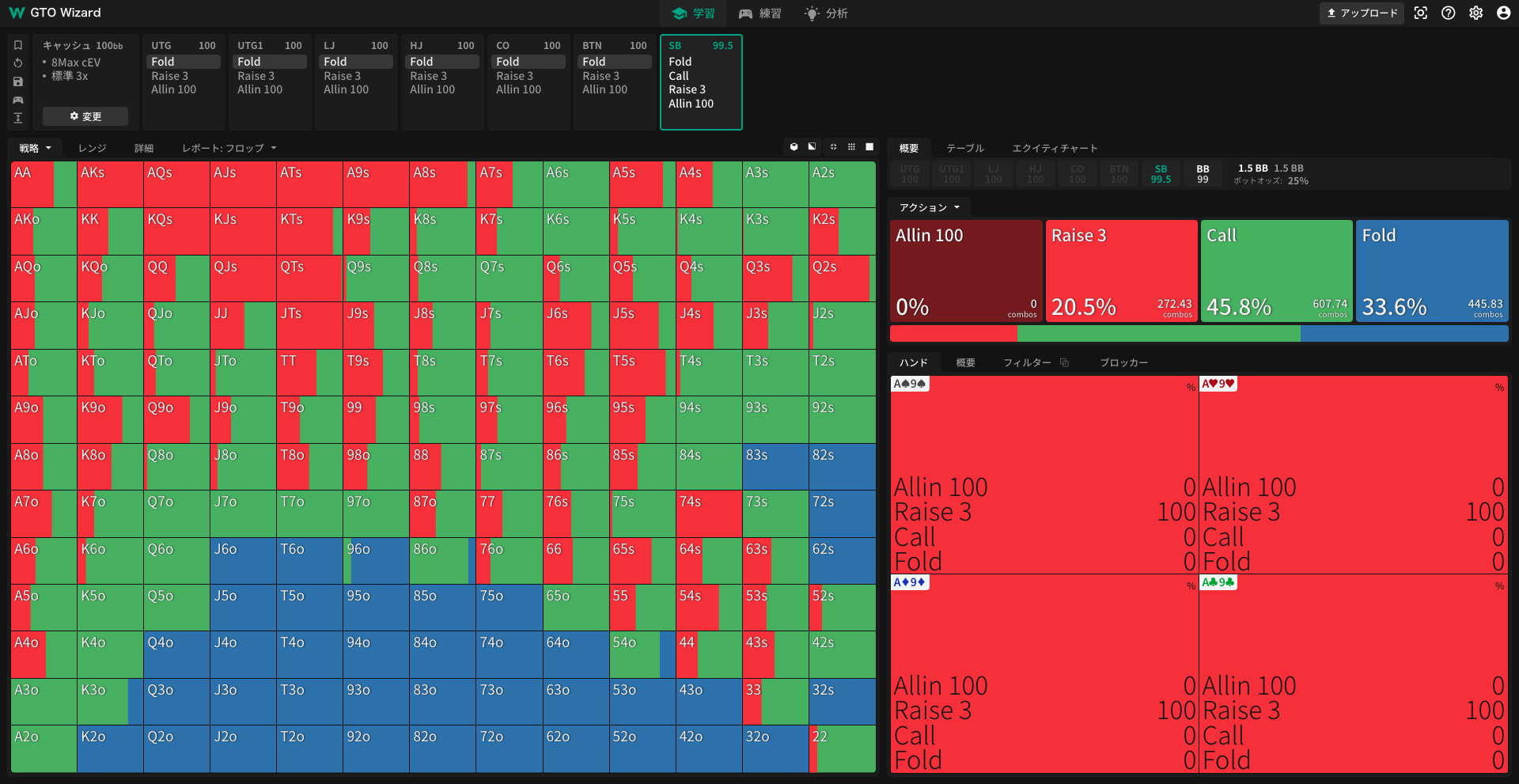Select the 概要 tab above position row

pos(909,148)
